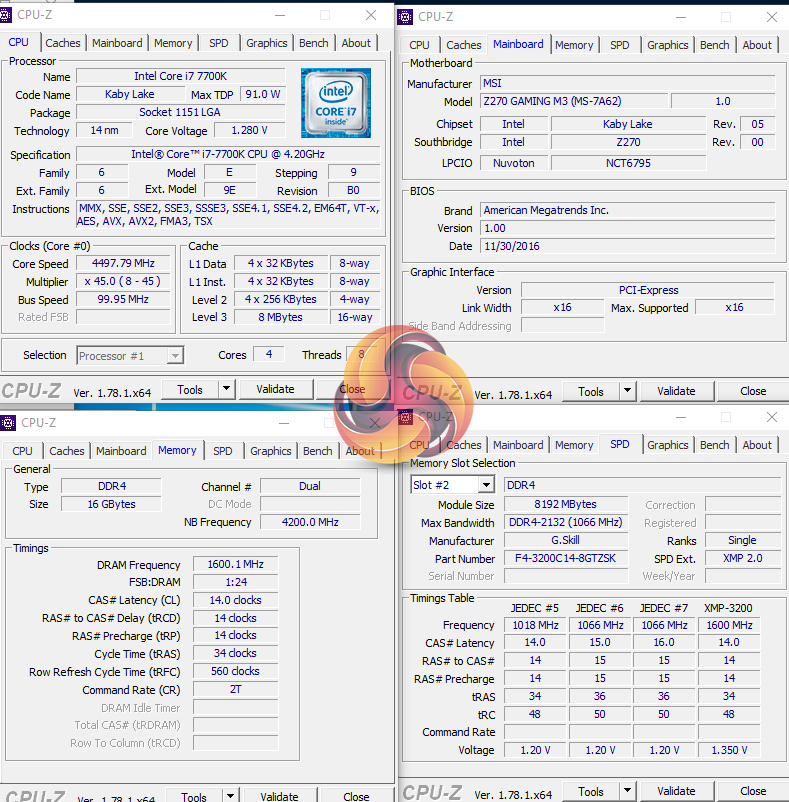Image resolution: width=789 pixels, height=802 pixels.
Task: Minimize the CPU tab window
Action: click(x=280, y=15)
